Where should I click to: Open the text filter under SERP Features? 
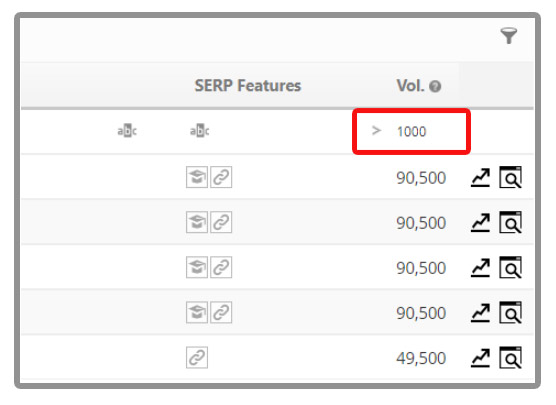pyautogui.click(x=200, y=131)
